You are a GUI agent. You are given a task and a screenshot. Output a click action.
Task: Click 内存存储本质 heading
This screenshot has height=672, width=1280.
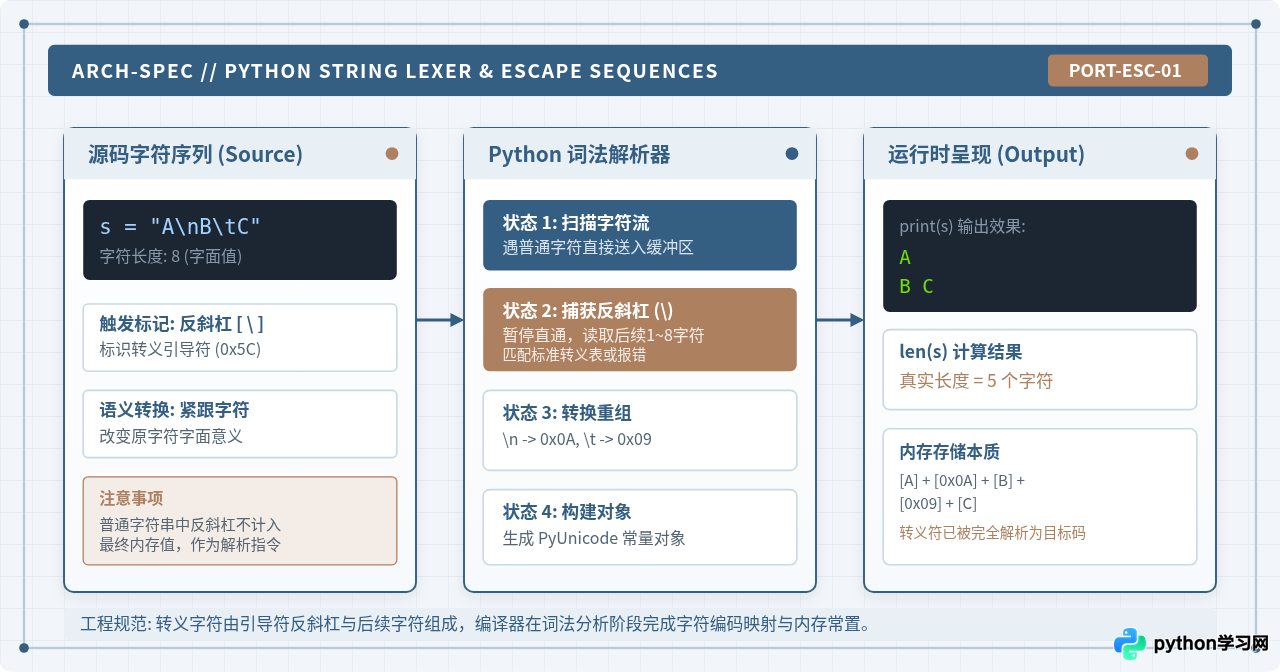click(x=949, y=451)
